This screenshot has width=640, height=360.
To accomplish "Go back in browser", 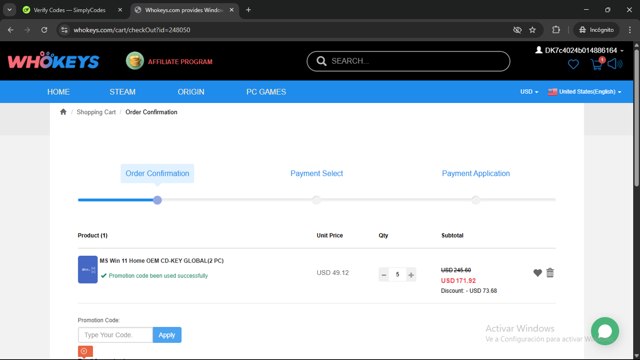I will pyautogui.click(x=11, y=30).
